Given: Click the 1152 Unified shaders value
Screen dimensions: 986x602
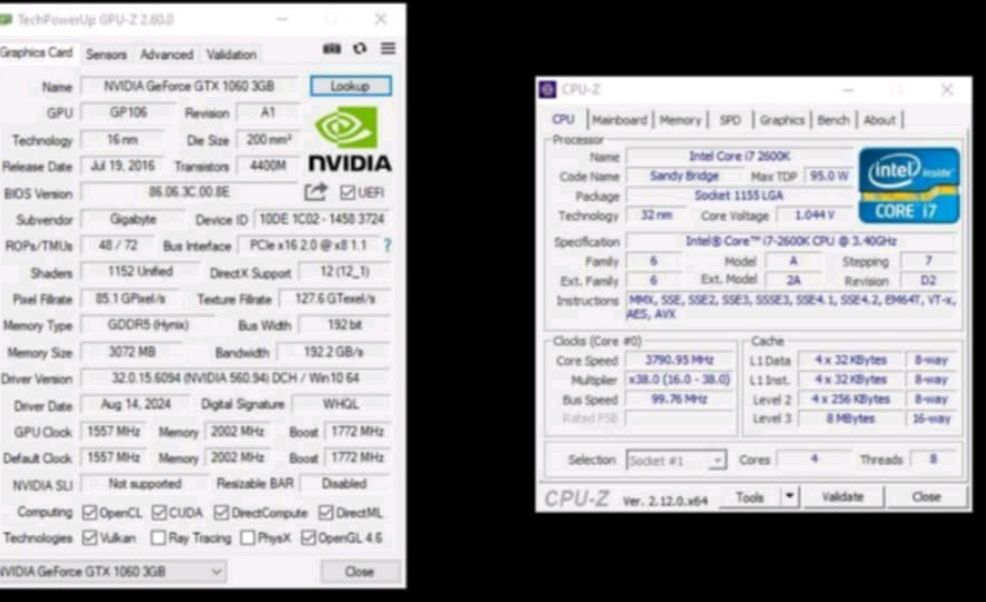Looking at the screenshot, I should (x=140, y=271).
